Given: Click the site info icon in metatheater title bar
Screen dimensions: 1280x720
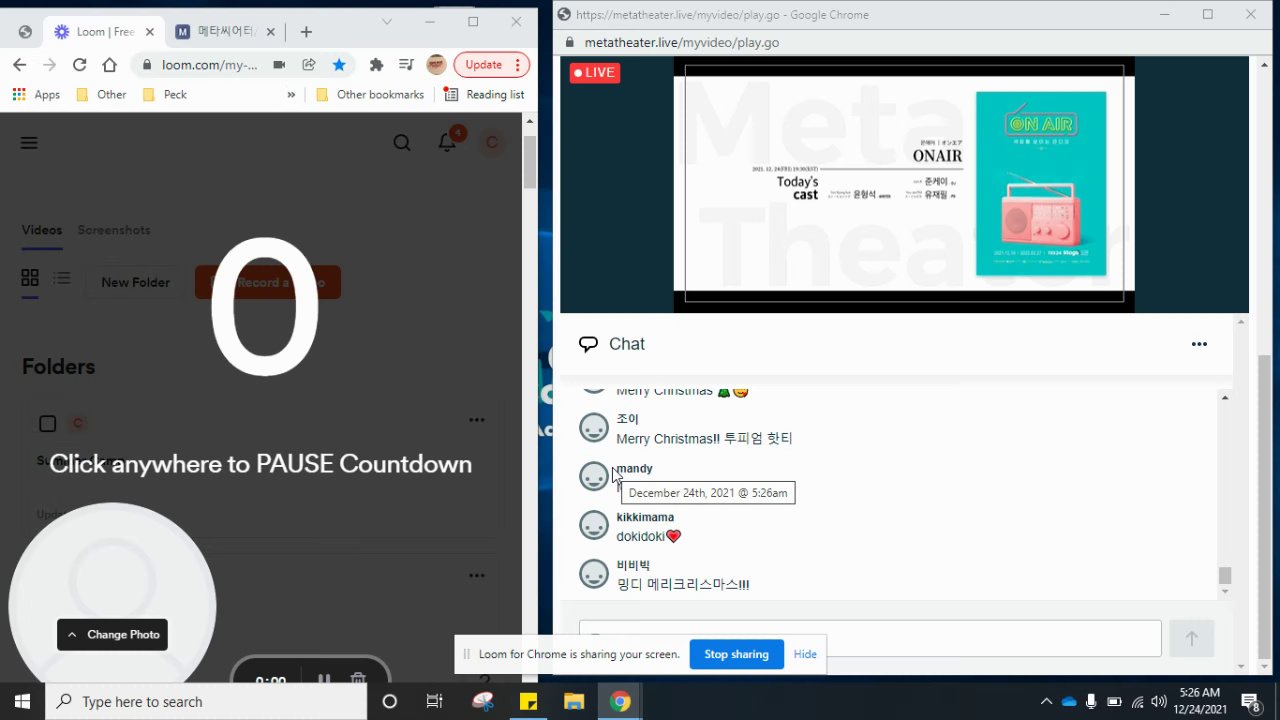Looking at the screenshot, I should coord(564,14).
